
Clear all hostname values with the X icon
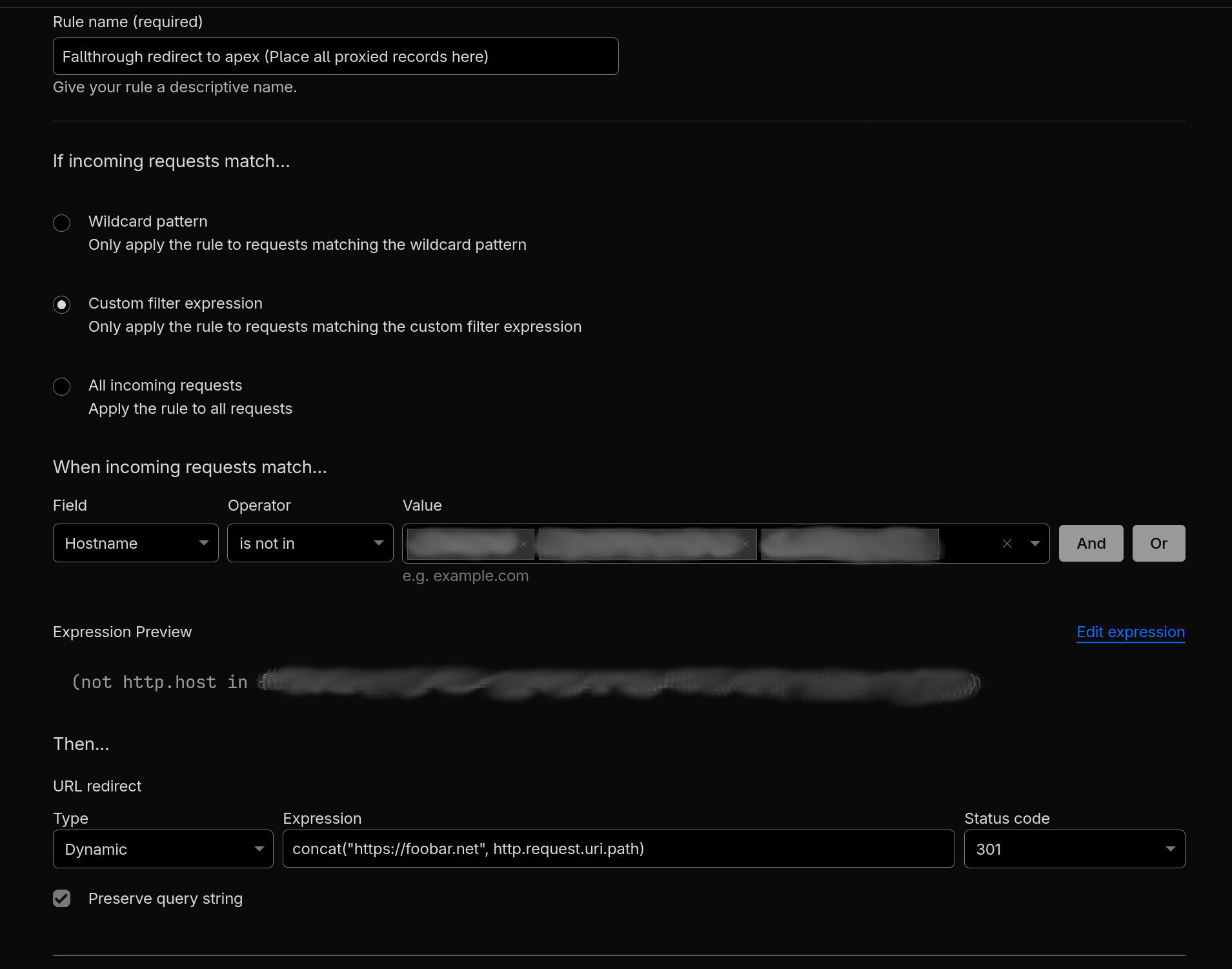click(x=1007, y=544)
